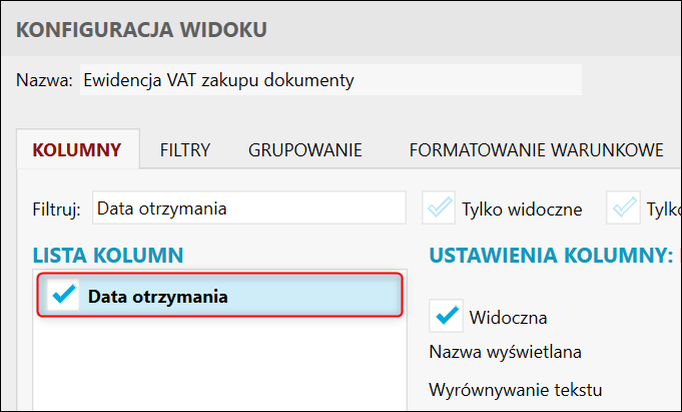Select the FORMATOWANIE WARUNKOWE tab
Viewport: 682px width, 412px height.
pyautogui.click(x=536, y=151)
